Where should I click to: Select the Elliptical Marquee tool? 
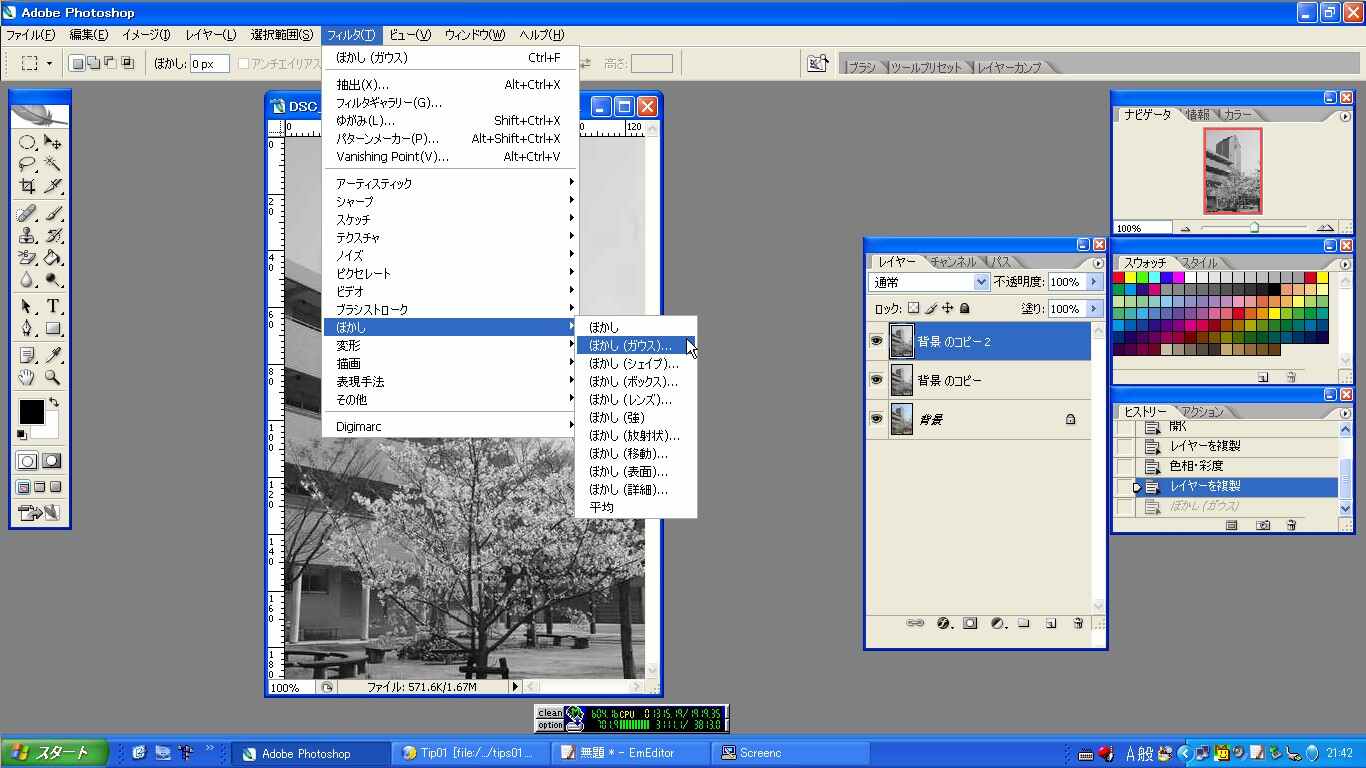27,143
